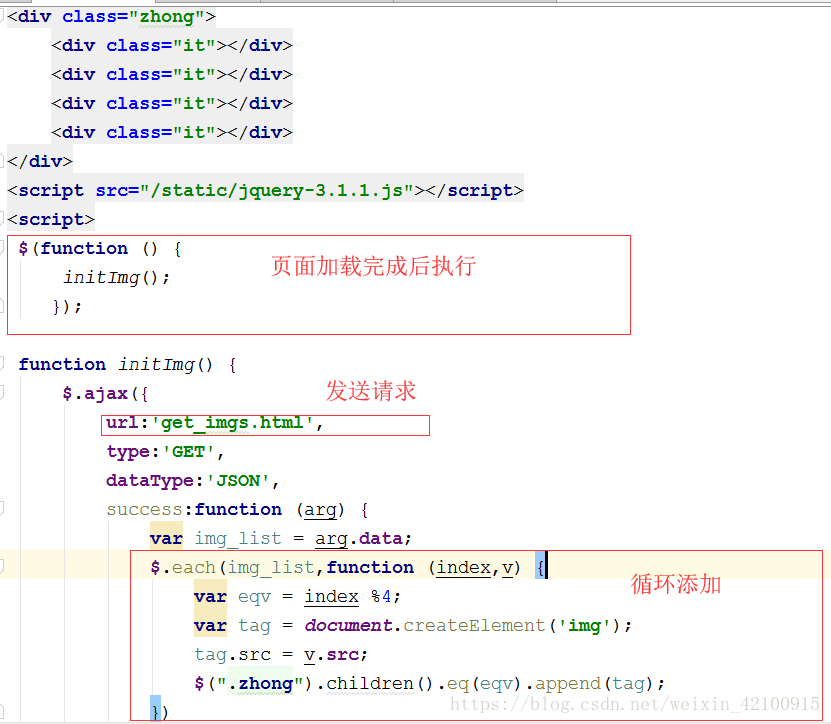
Task: Click the "/static/jquery-3.1.1.js" src path
Action: 276,190
